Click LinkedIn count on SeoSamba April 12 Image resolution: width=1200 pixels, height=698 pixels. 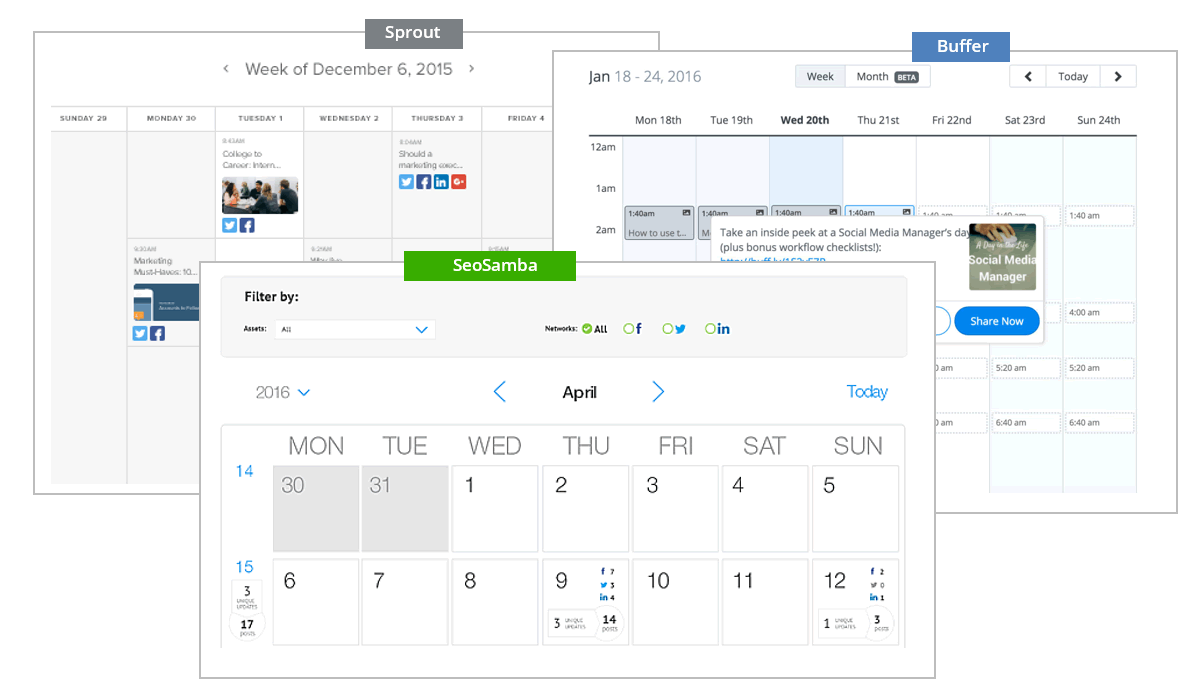click(x=877, y=598)
